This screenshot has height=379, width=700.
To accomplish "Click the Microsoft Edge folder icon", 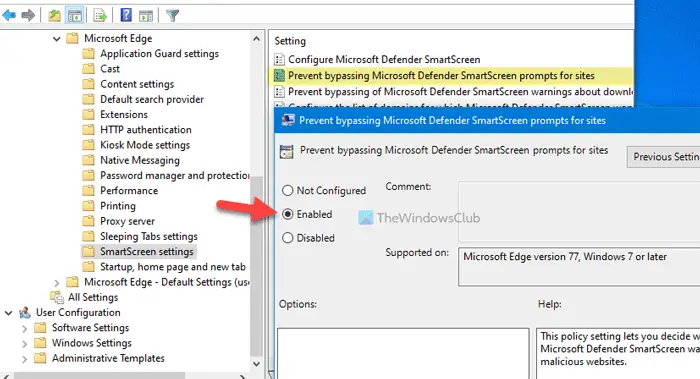I will tap(72, 38).
